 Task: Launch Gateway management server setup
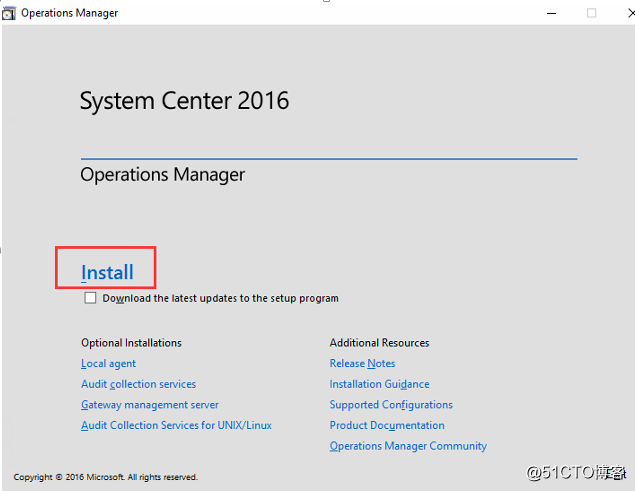[x=149, y=404]
